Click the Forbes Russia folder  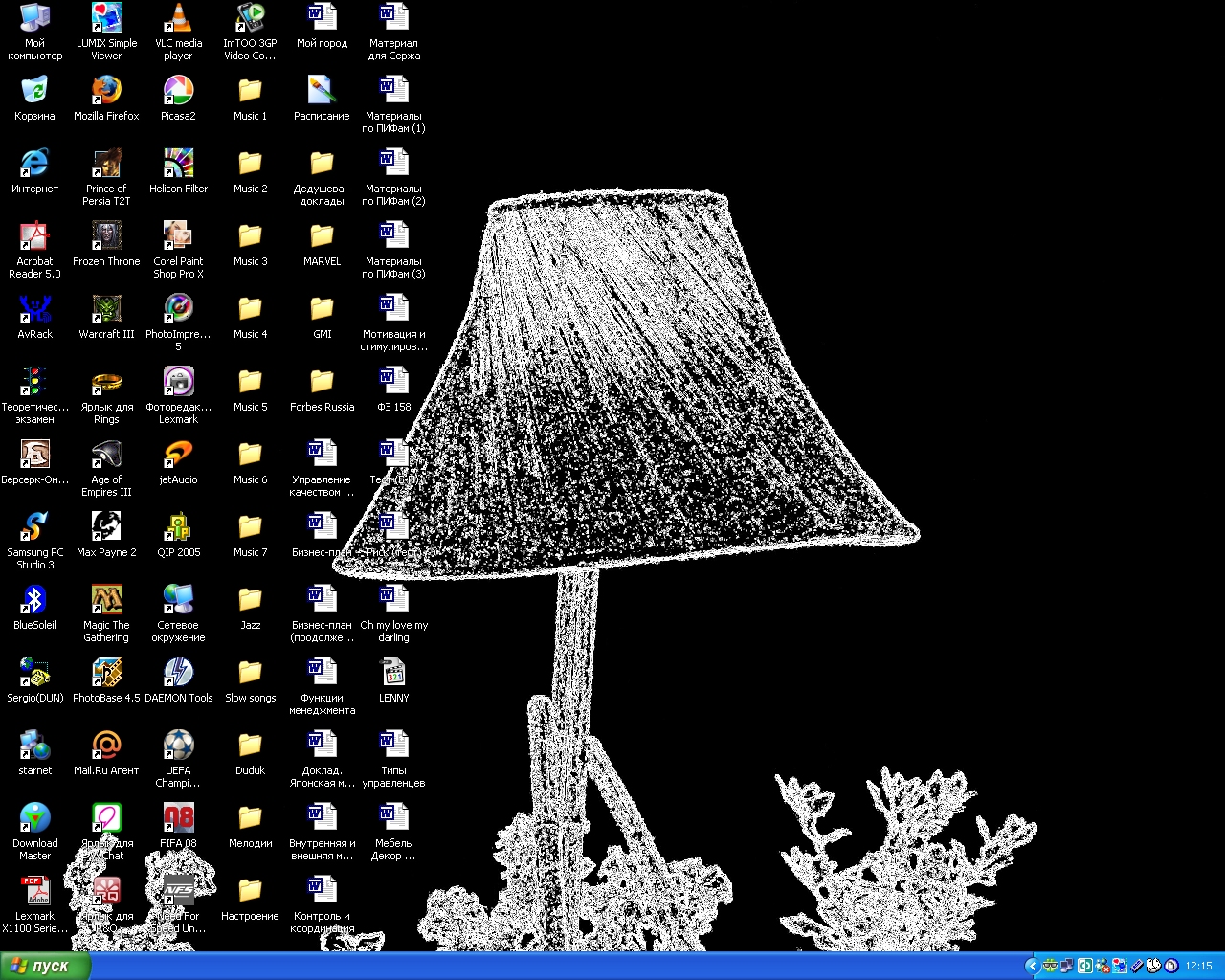[x=322, y=382]
